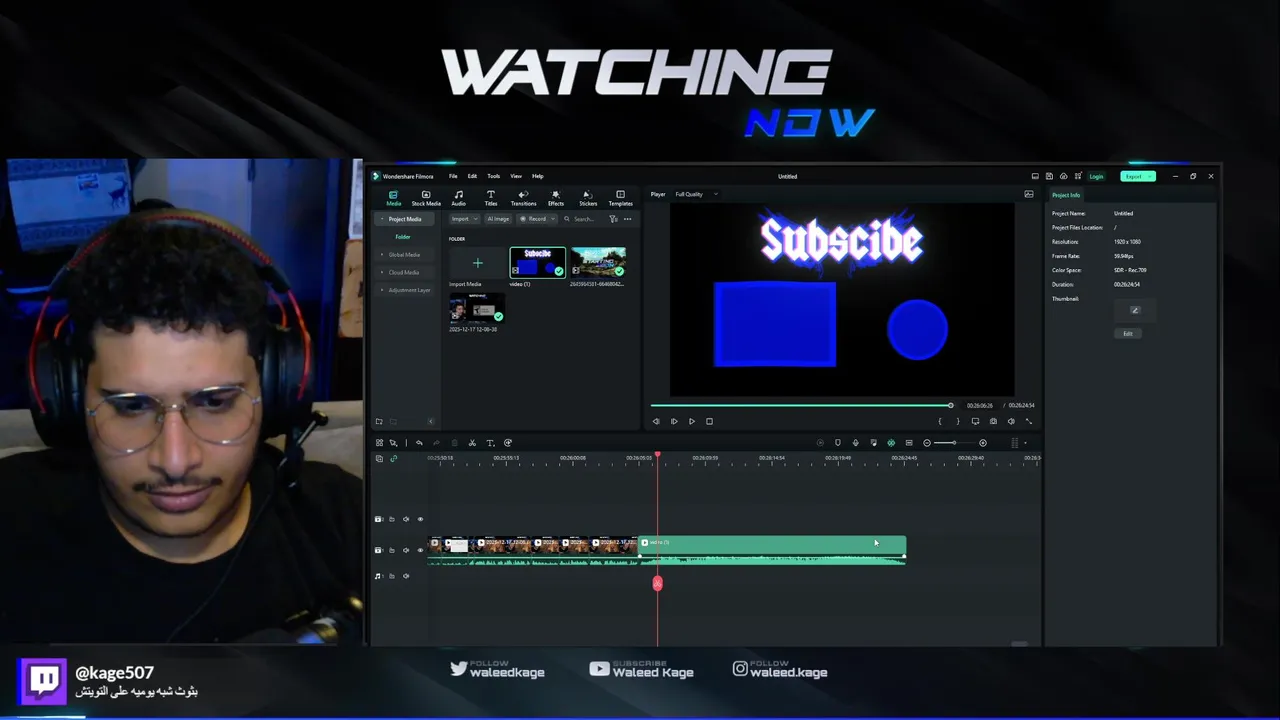Click the timeline zoom in plus button
The width and height of the screenshot is (1280, 720).
982,443
